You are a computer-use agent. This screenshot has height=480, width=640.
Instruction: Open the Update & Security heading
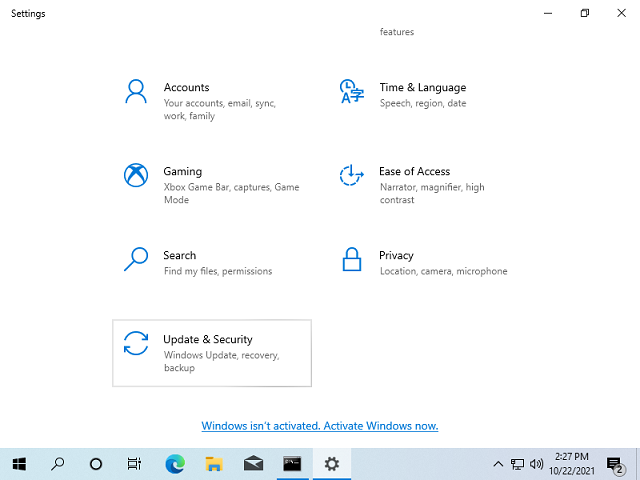tap(208, 339)
